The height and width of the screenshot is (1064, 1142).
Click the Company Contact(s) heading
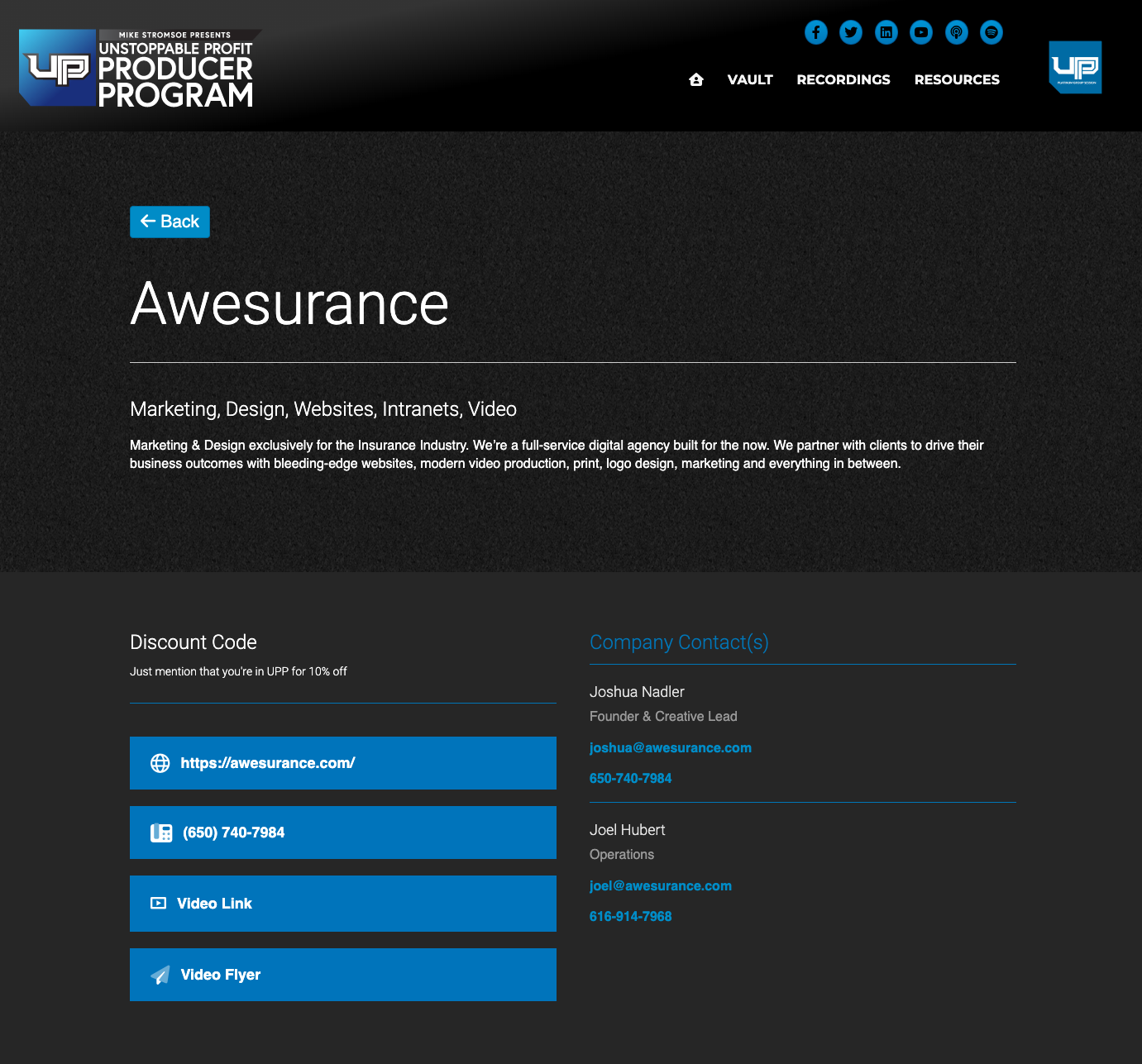(679, 642)
